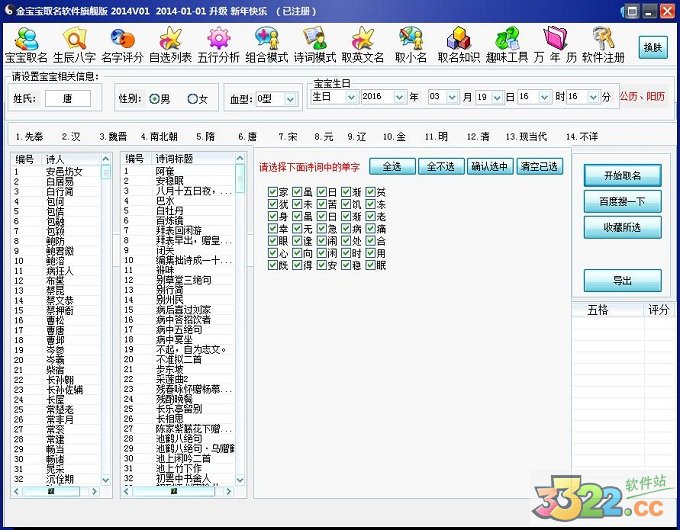Toggle the 幸 character checkbox
The height and width of the screenshot is (530, 680).
(x=273, y=228)
